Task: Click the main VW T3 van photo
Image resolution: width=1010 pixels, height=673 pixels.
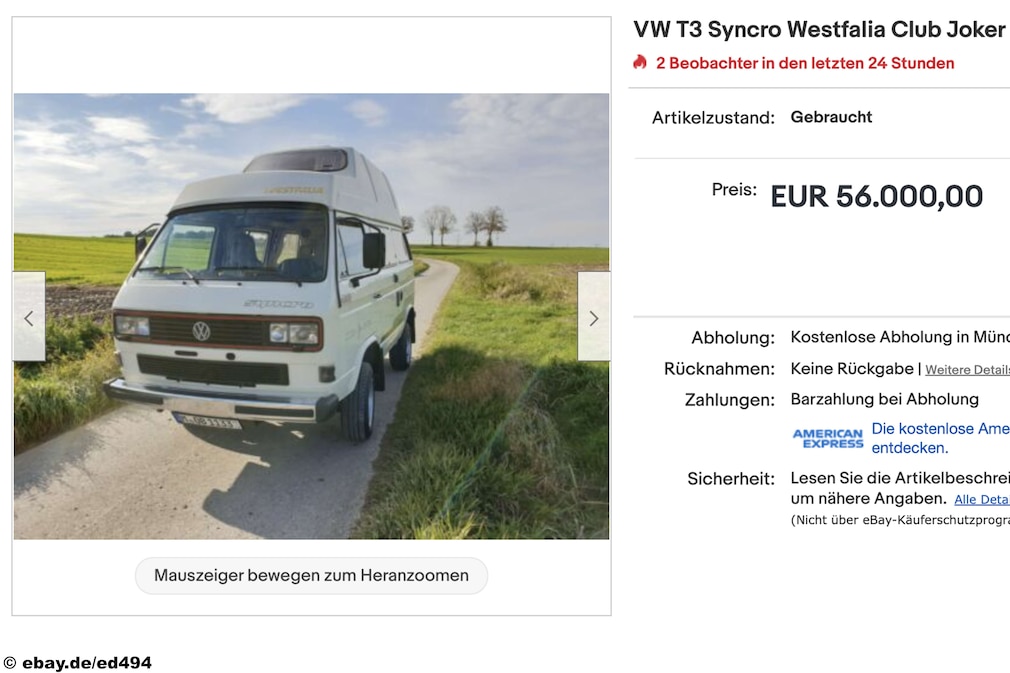Action: [311, 316]
